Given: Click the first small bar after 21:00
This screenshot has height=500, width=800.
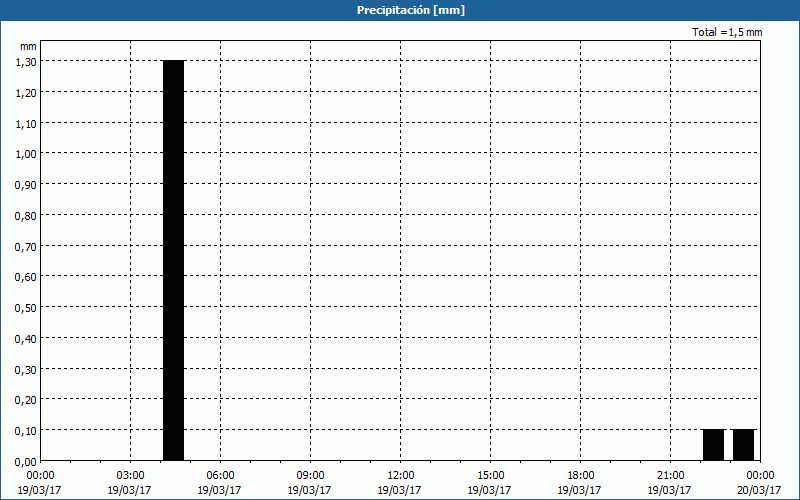Looking at the screenshot, I should [x=713, y=445].
